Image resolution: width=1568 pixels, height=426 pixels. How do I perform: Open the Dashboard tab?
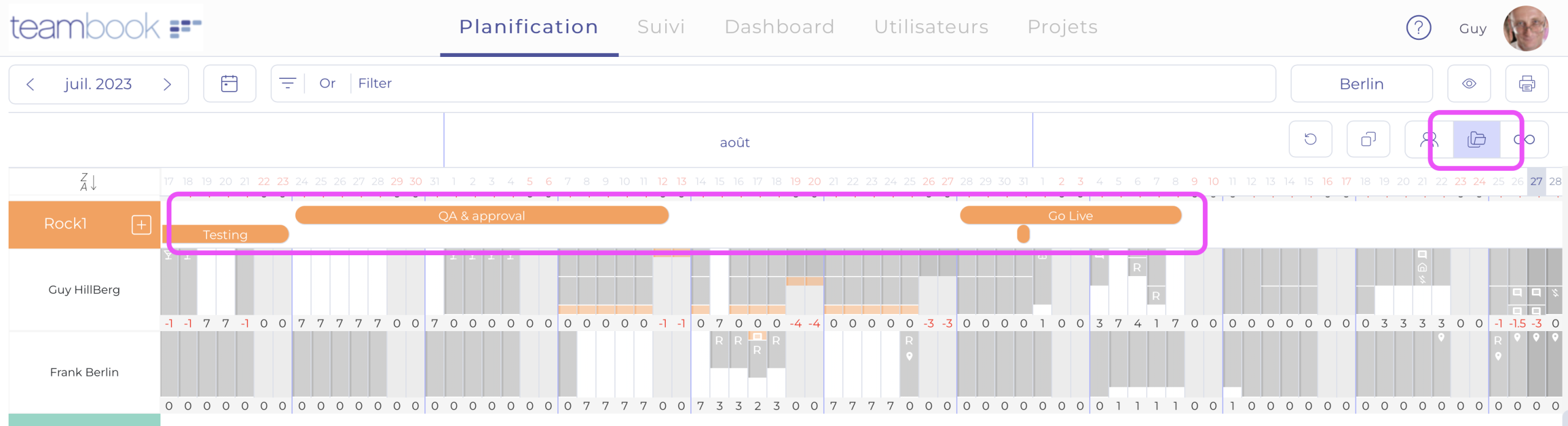tap(779, 27)
